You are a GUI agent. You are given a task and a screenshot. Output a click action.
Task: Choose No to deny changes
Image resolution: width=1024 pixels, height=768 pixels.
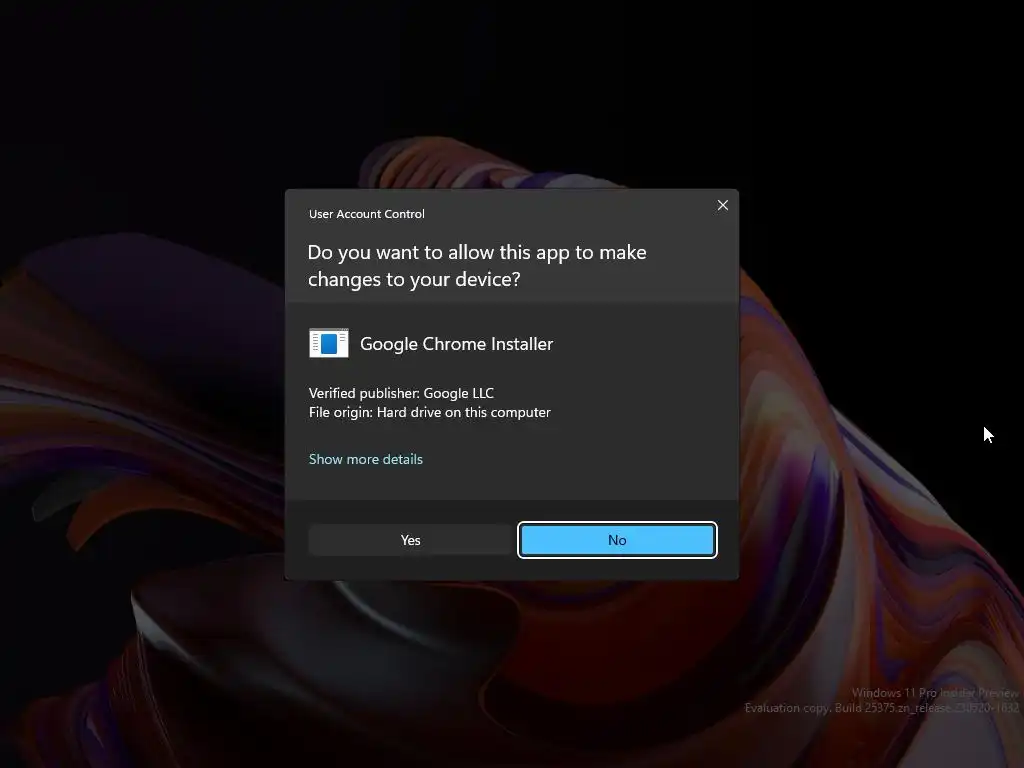point(617,540)
